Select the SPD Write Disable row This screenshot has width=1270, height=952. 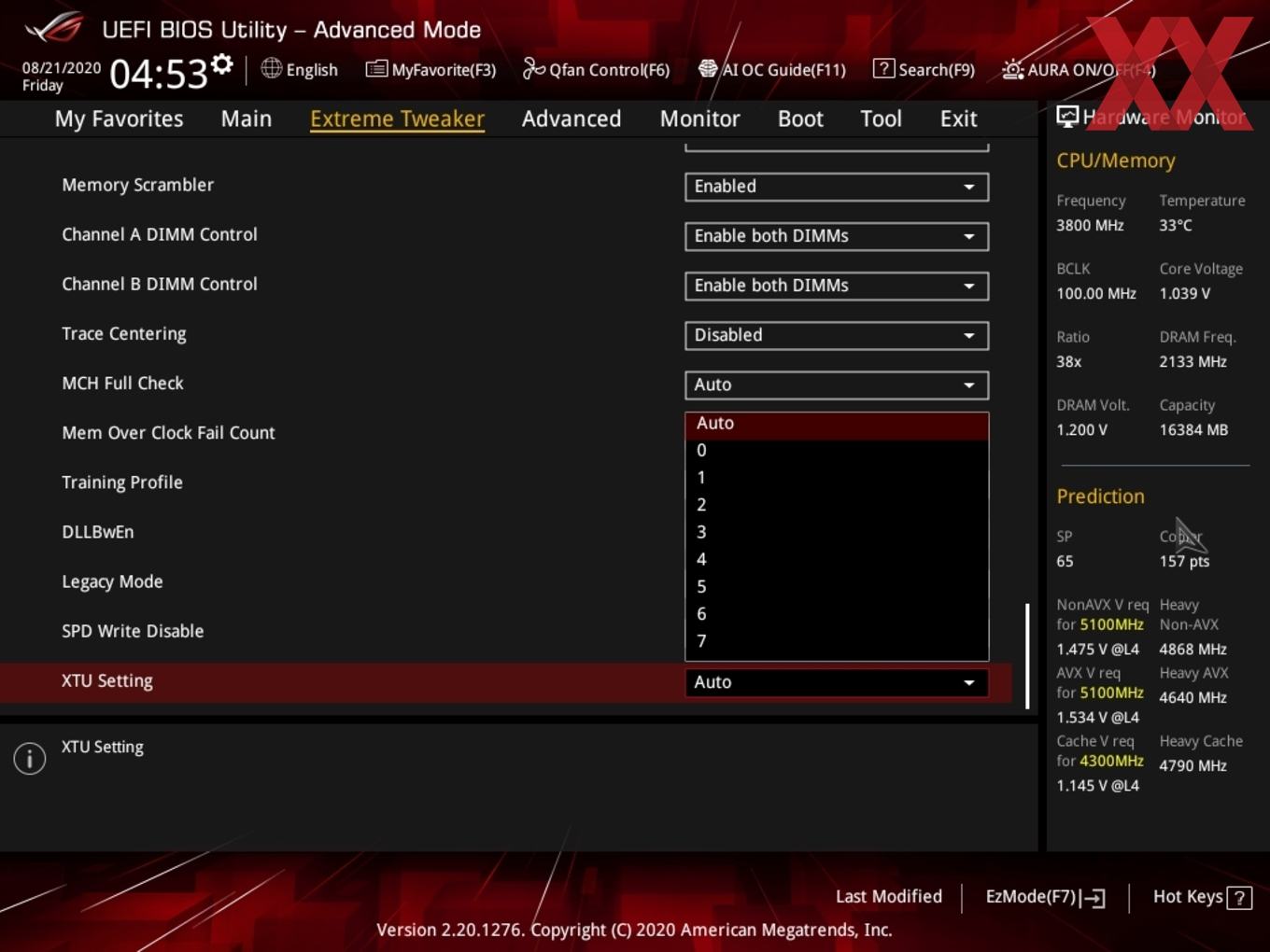coord(133,631)
